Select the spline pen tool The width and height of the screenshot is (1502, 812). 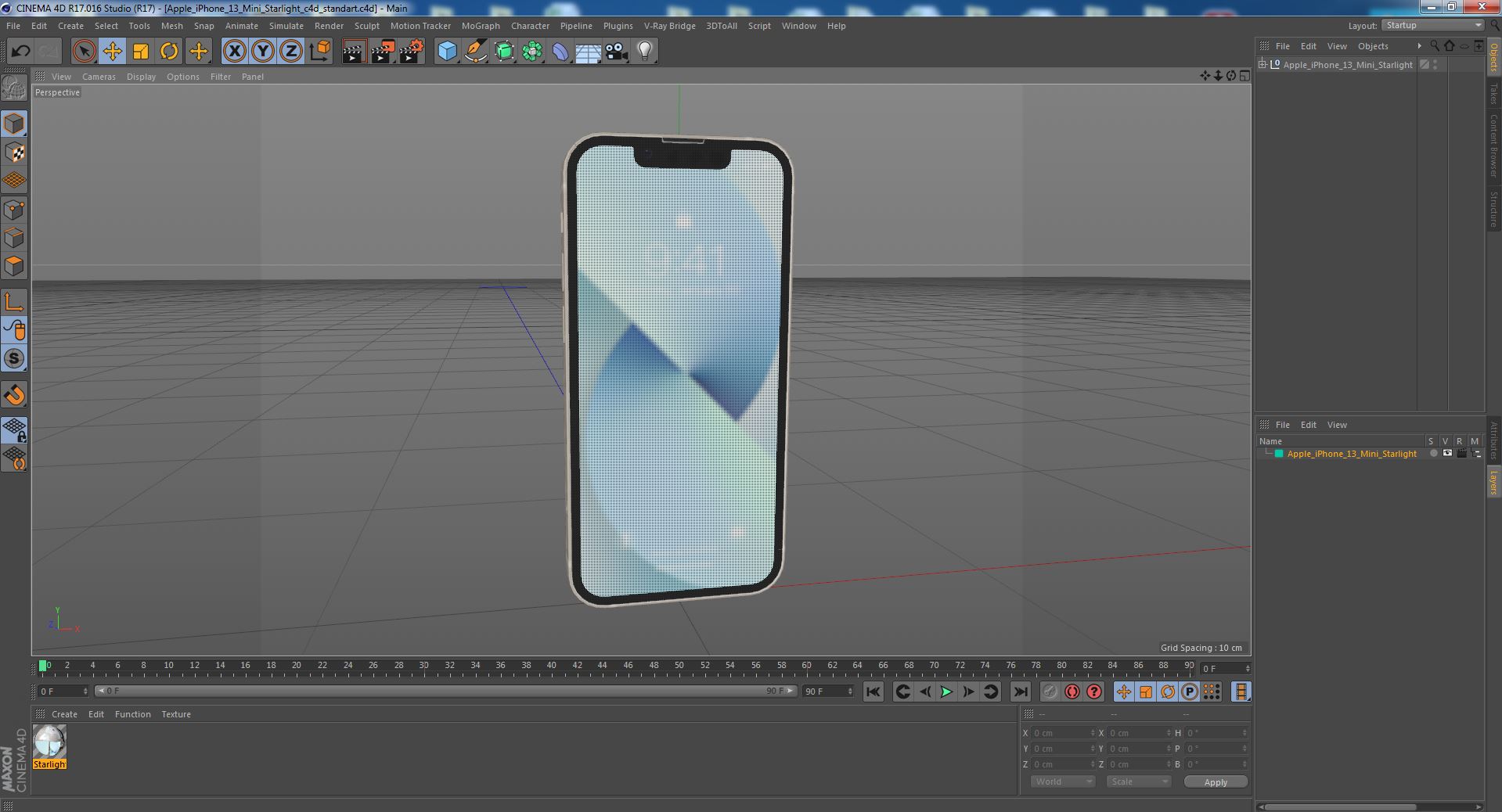coord(475,52)
